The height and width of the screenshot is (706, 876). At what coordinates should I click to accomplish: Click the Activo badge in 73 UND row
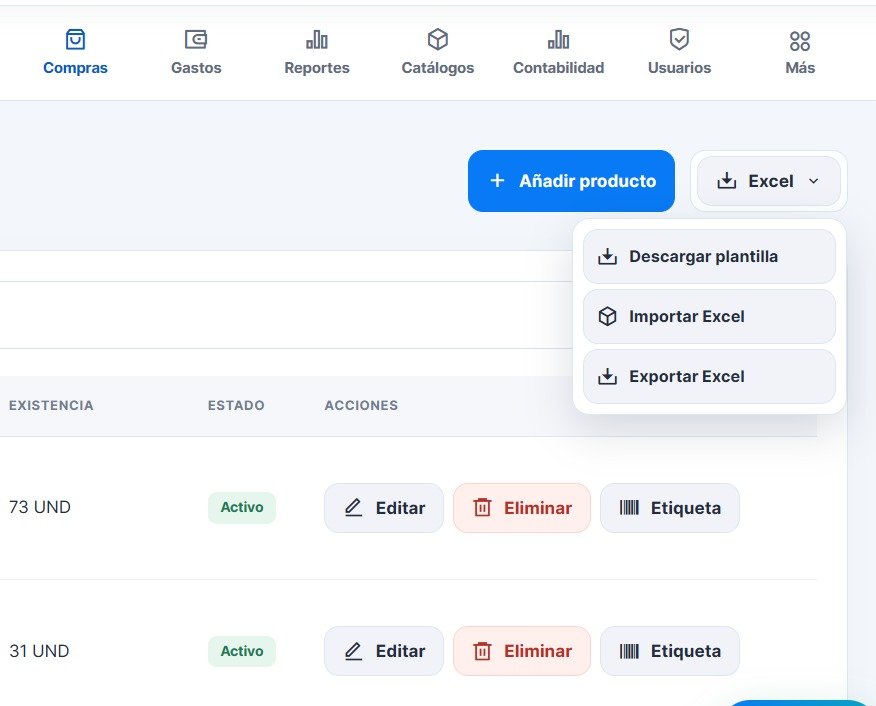point(242,508)
